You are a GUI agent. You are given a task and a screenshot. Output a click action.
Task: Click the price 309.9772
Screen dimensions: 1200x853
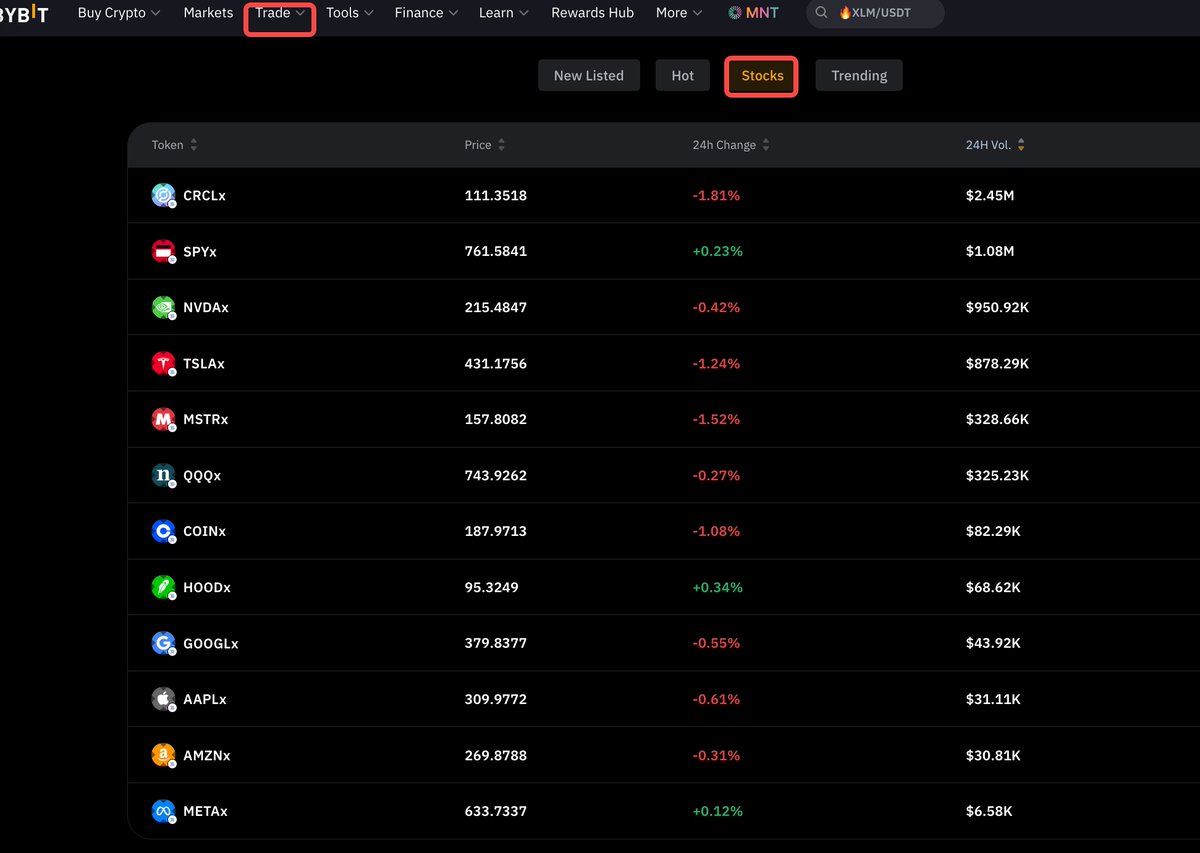coord(496,700)
